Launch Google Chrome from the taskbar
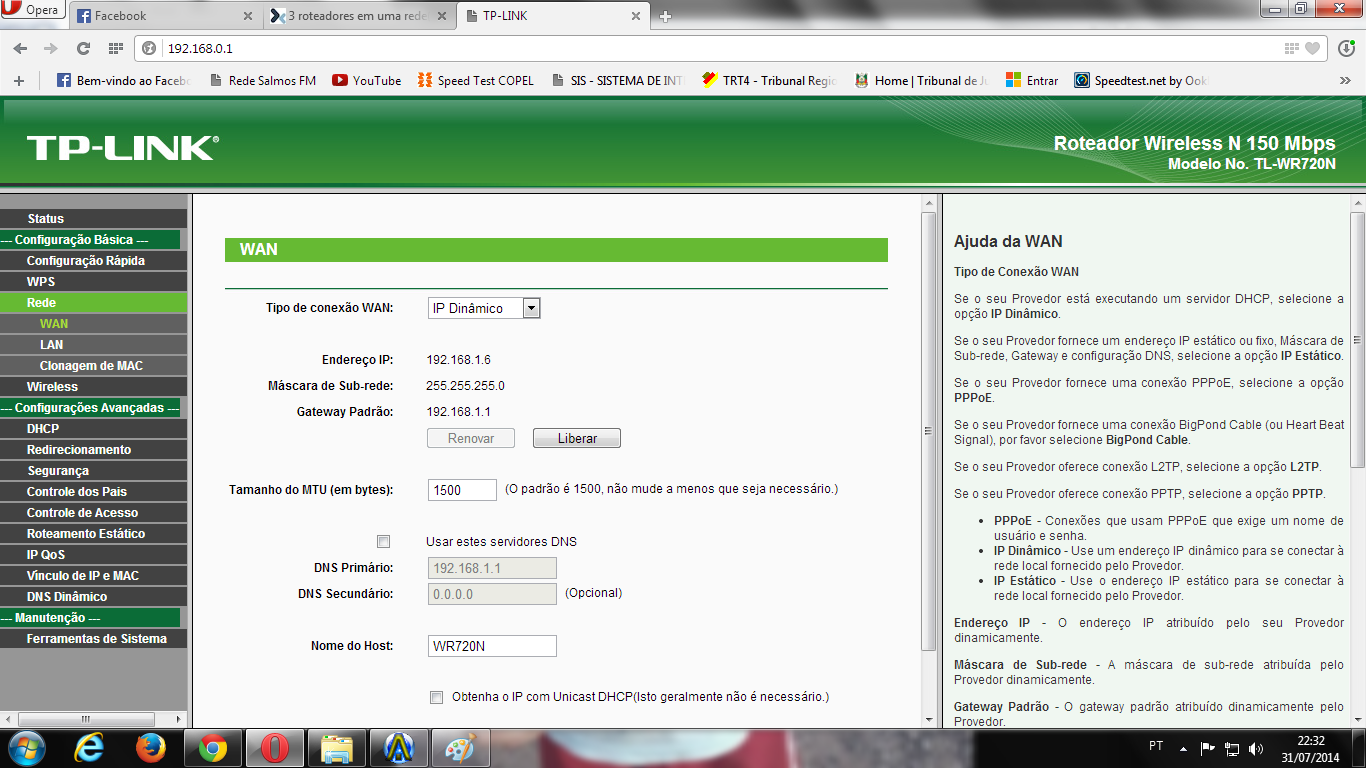 [x=212, y=748]
